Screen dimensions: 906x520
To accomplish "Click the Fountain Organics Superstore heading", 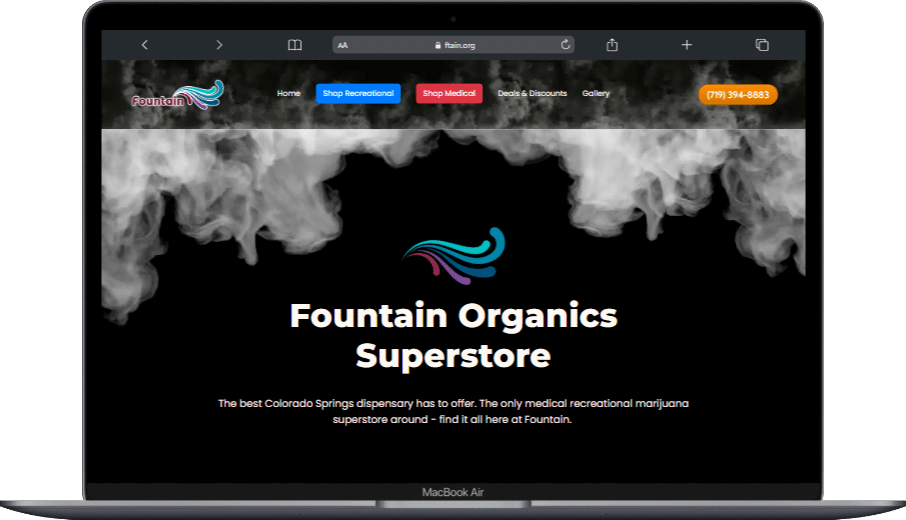I will (453, 335).
